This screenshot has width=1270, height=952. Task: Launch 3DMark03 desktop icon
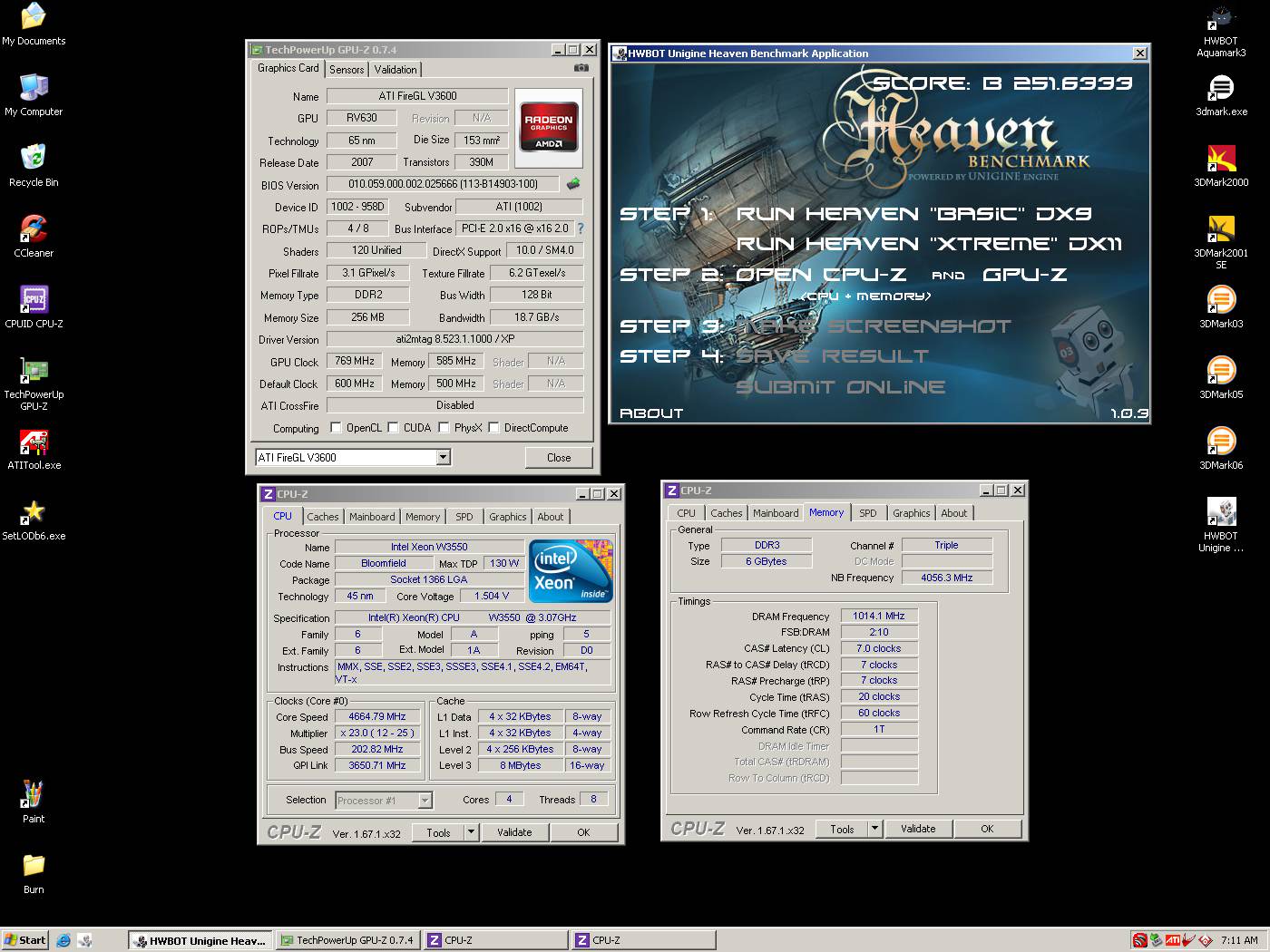click(1221, 307)
